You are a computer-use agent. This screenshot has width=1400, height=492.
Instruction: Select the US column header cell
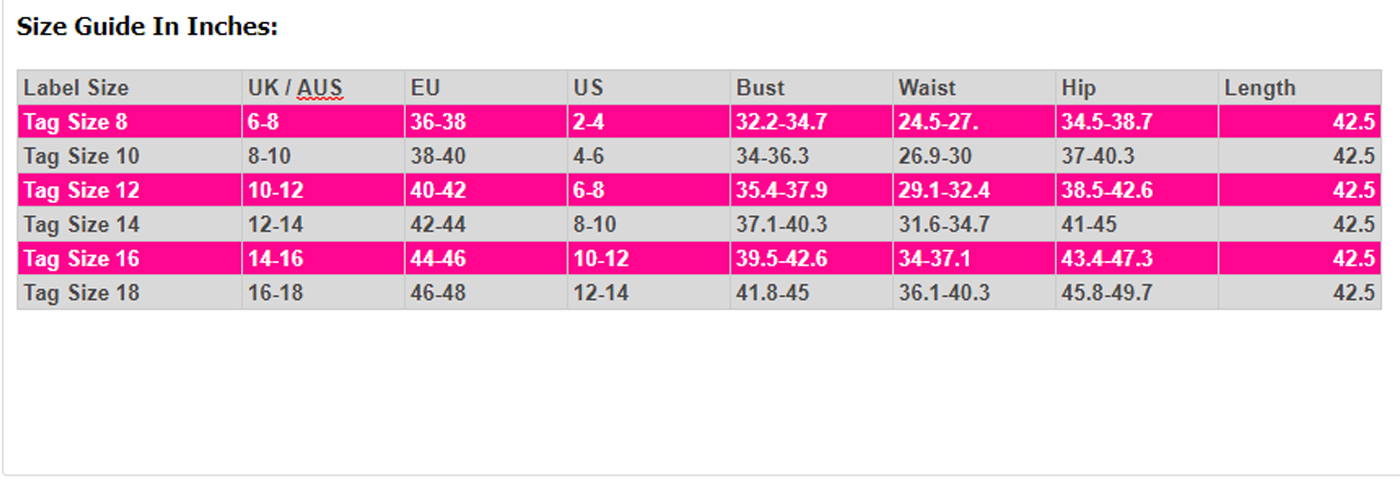point(649,88)
